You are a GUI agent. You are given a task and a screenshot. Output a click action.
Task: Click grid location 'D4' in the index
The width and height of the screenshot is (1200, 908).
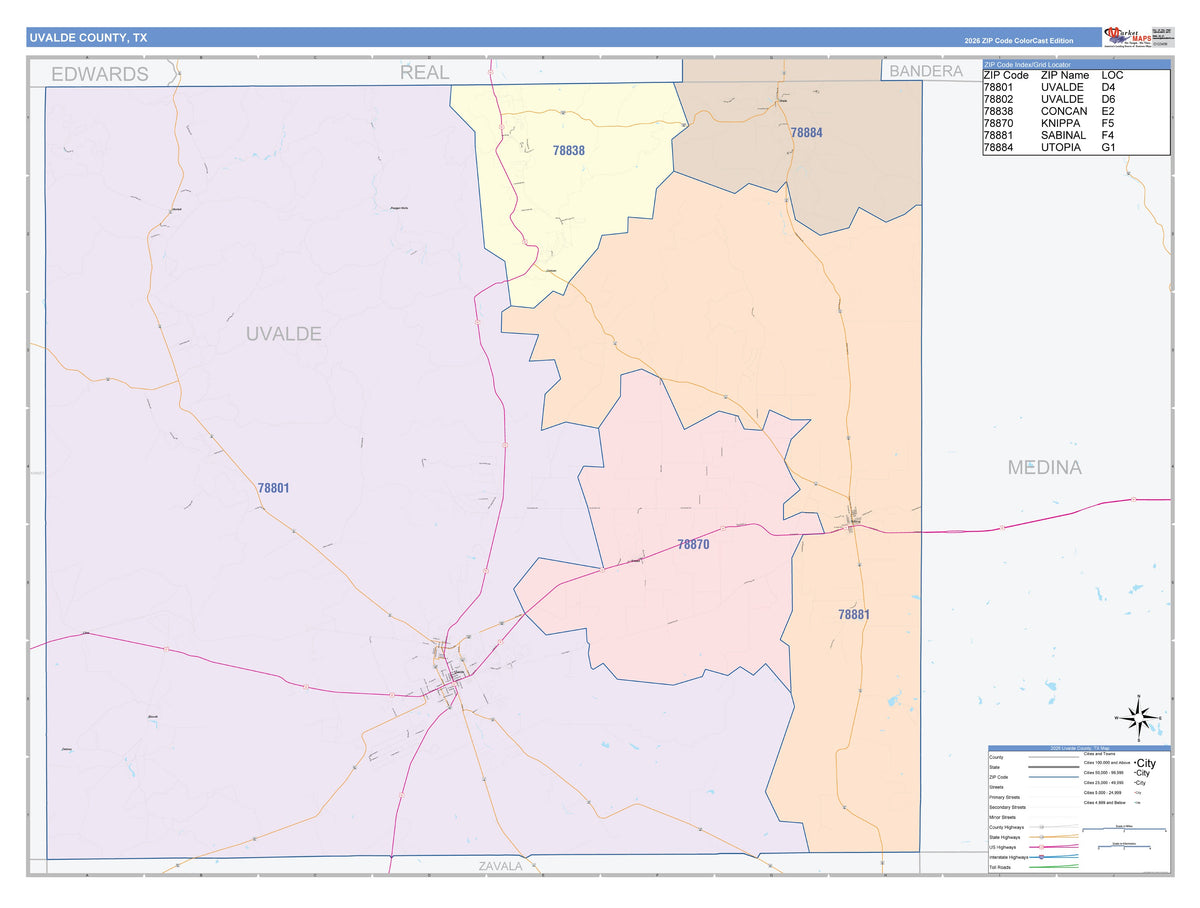click(1108, 87)
